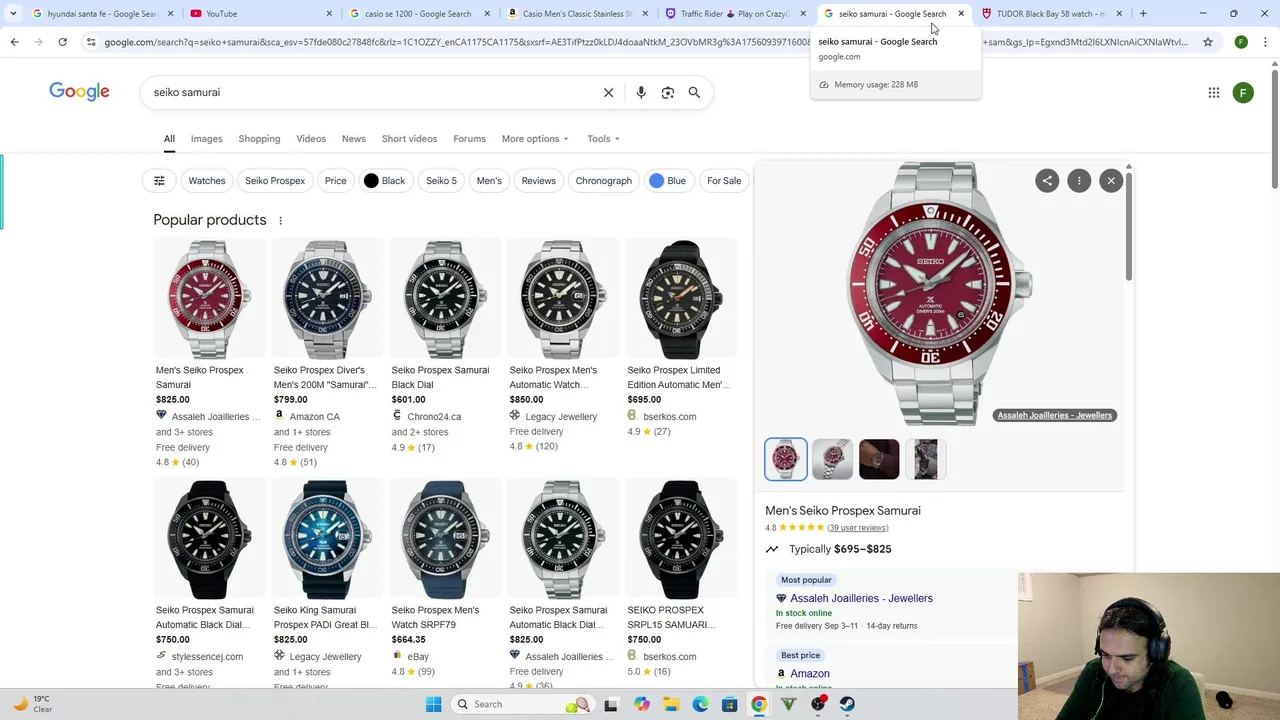Screen dimensions: 1280x720
Task: Open a new browser tab with plus
Action: pyautogui.click(x=1143, y=14)
